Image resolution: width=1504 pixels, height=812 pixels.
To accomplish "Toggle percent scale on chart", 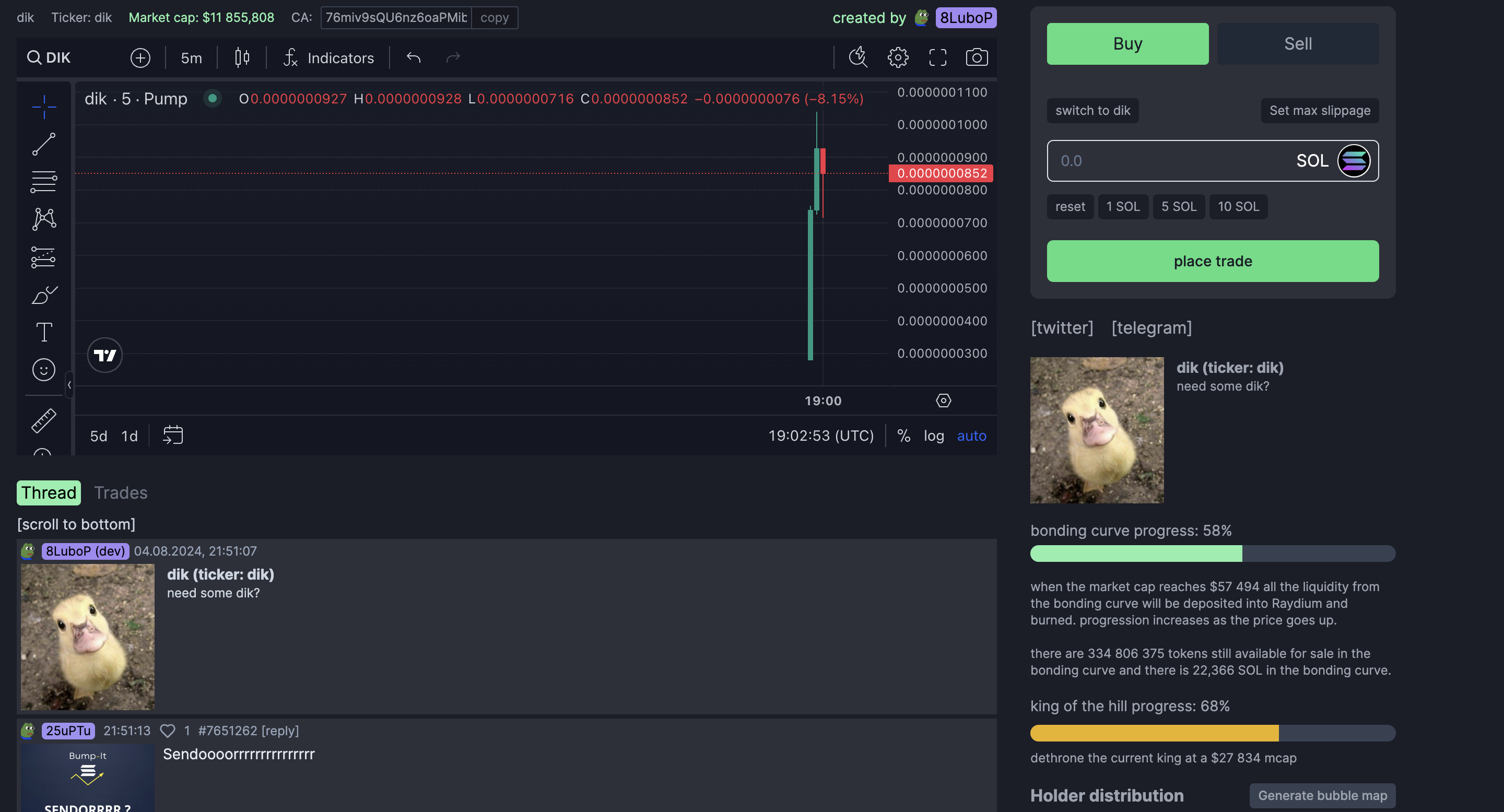I will tap(903, 436).
